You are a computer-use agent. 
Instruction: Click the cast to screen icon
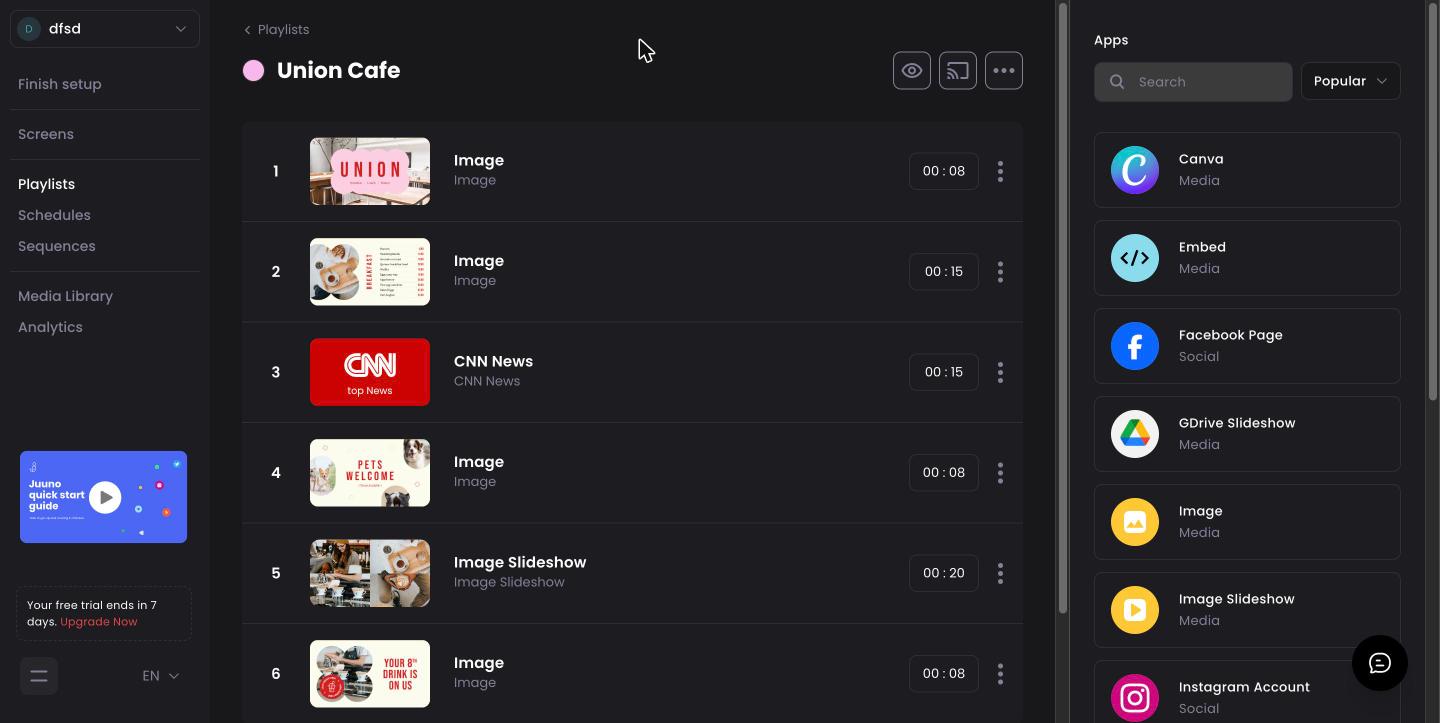click(x=958, y=71)
